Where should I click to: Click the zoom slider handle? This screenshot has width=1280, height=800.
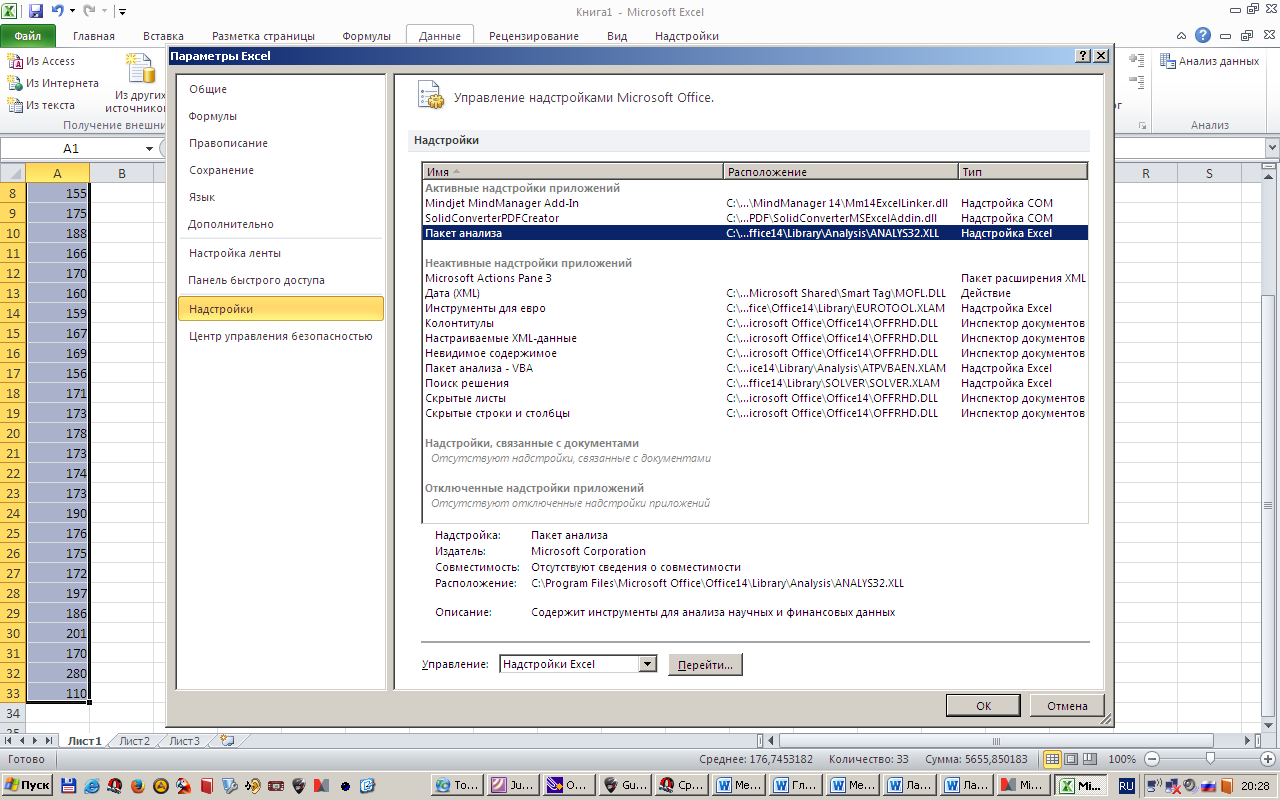pyautogui.click(x=1209, y=759)
